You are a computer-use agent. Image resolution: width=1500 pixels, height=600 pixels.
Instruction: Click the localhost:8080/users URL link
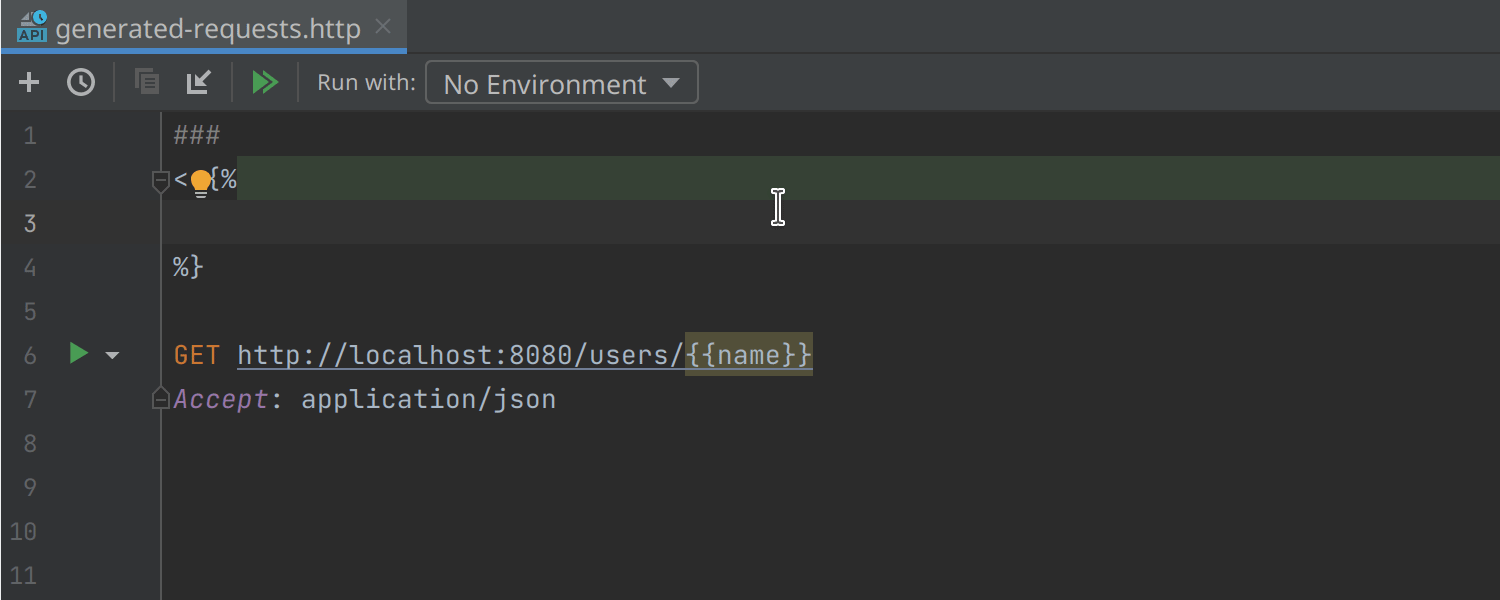tap(460, 355)
